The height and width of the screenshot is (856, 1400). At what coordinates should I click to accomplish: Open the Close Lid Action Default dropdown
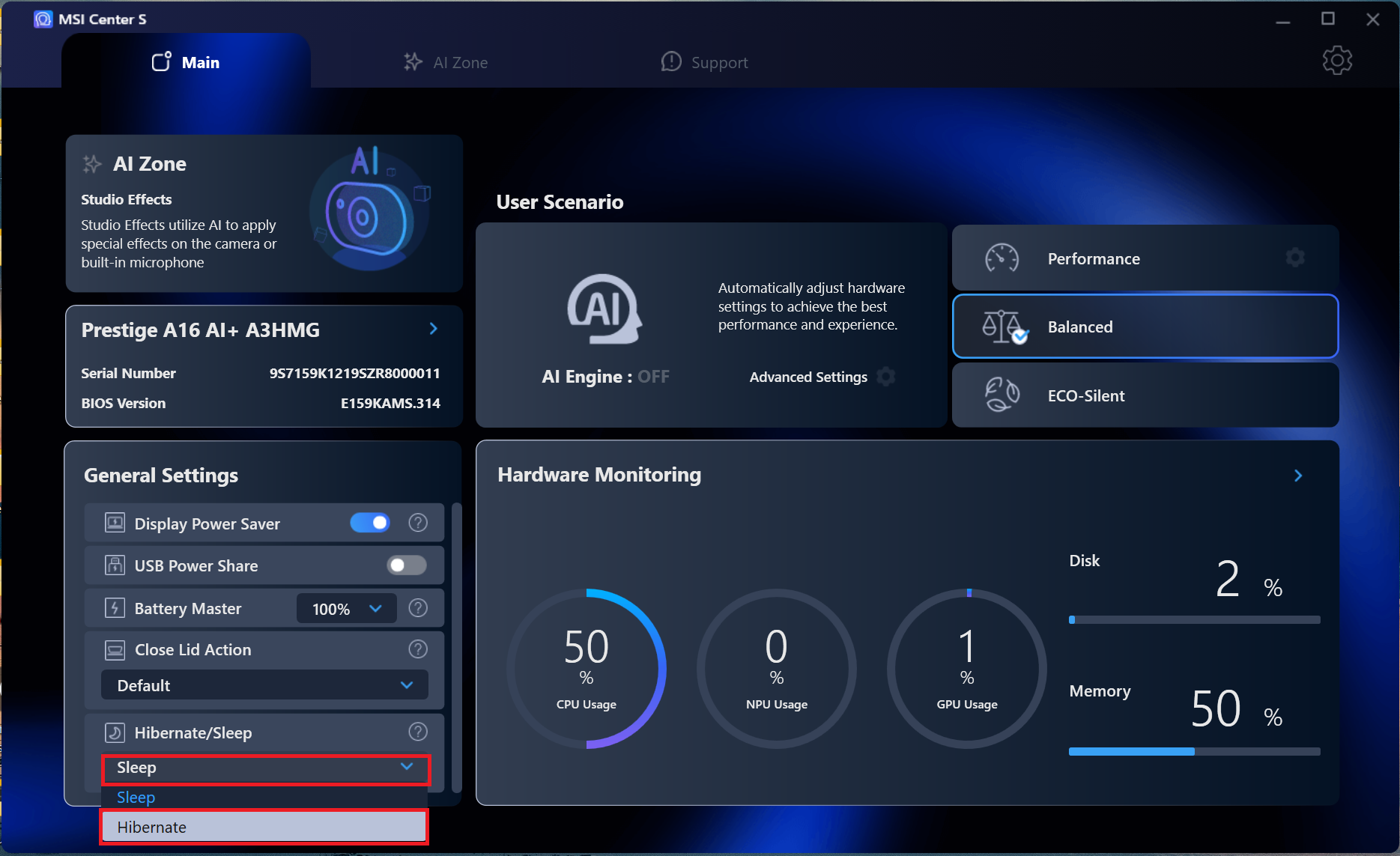264,685
